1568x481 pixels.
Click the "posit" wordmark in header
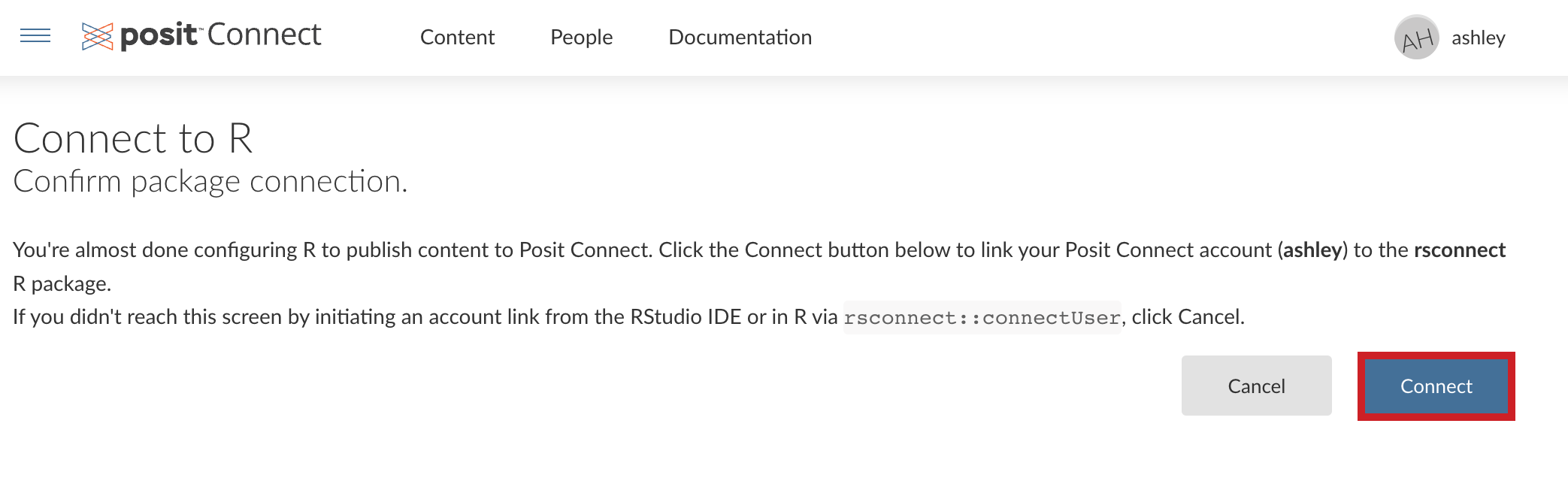(159, 36)
